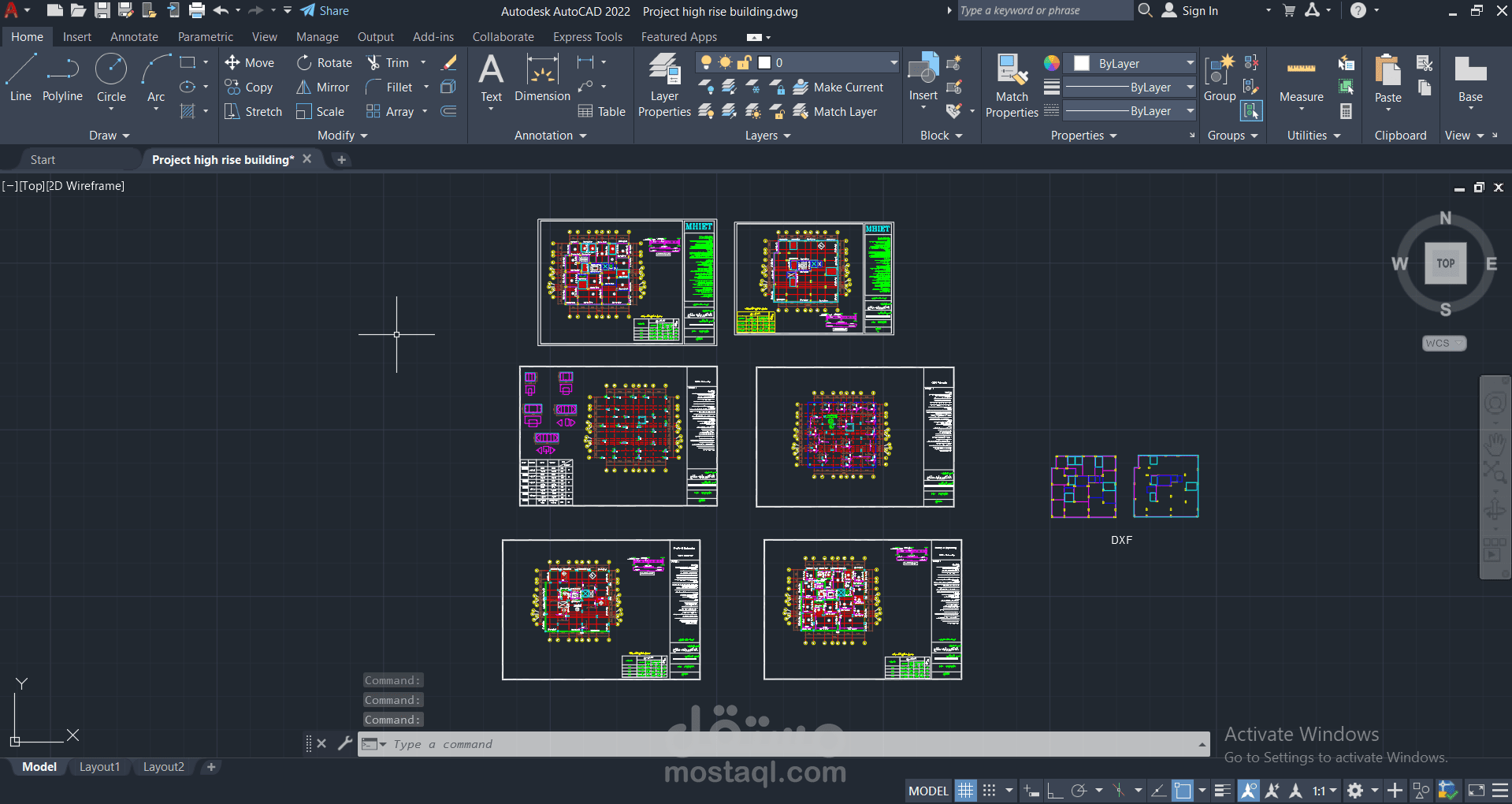Toggle object snap in status bar
Viewport: 1512px width, 804px height.
[1182, 790]
